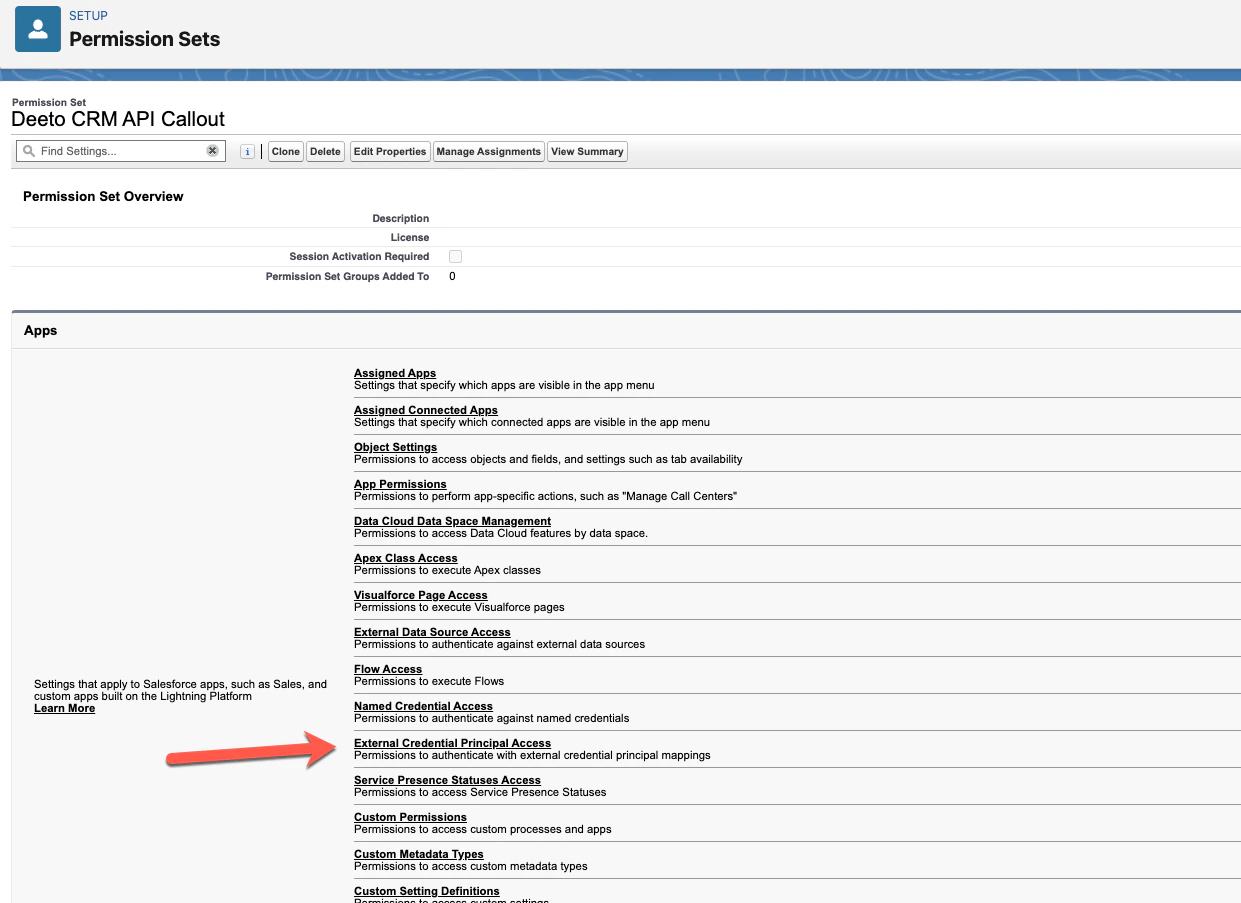Open Custom Setting Definitions link
Viewport: 1241px width, 903px height.
(x=426, y=891)
